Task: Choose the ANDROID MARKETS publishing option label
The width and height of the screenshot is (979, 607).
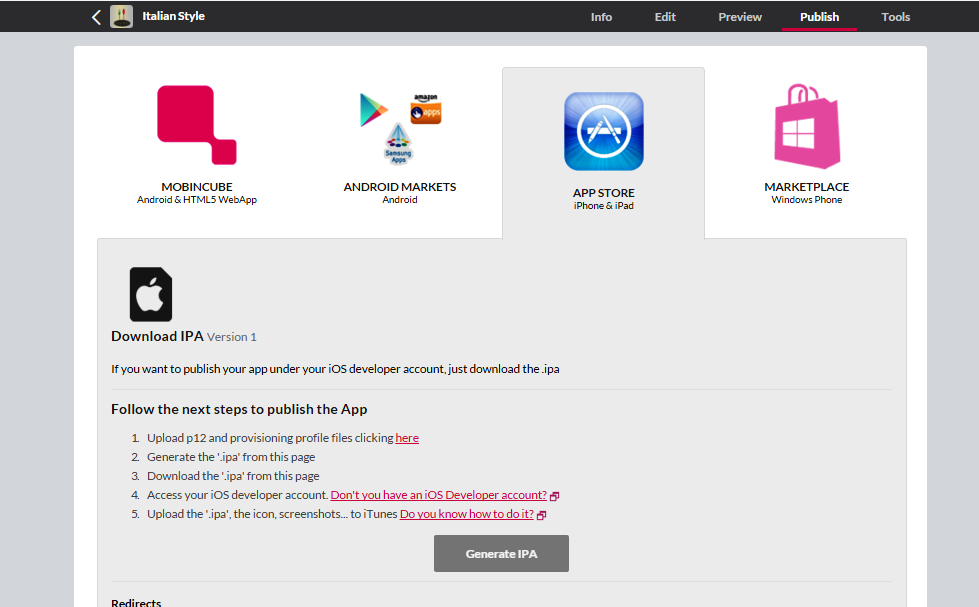Action: 400,187
